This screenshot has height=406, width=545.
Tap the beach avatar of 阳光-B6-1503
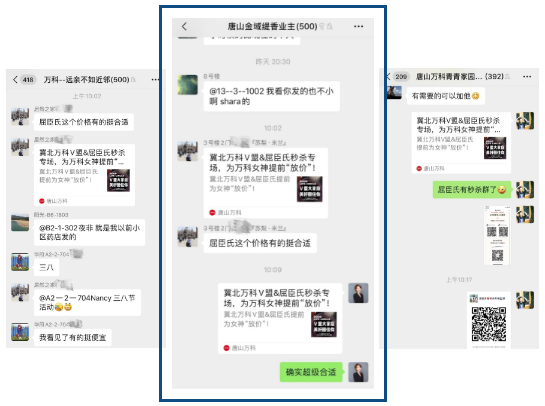click(x=20, y=222)
